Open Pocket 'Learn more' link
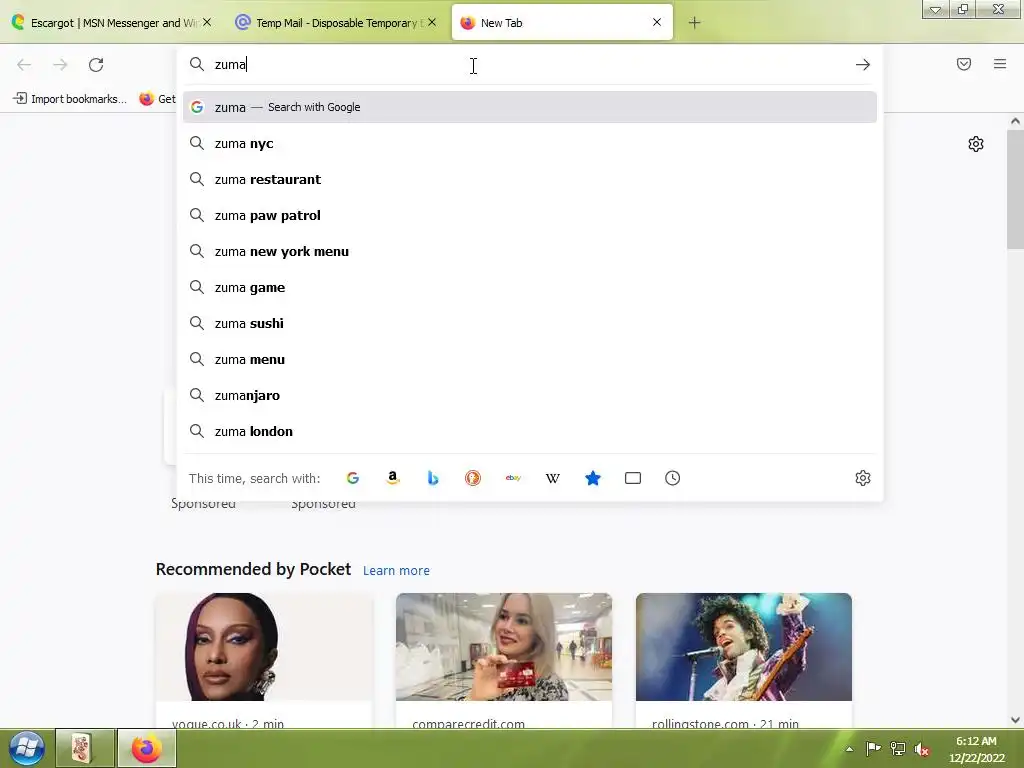The width and height of the screenshot is (1024, 768). pos(396,571)
